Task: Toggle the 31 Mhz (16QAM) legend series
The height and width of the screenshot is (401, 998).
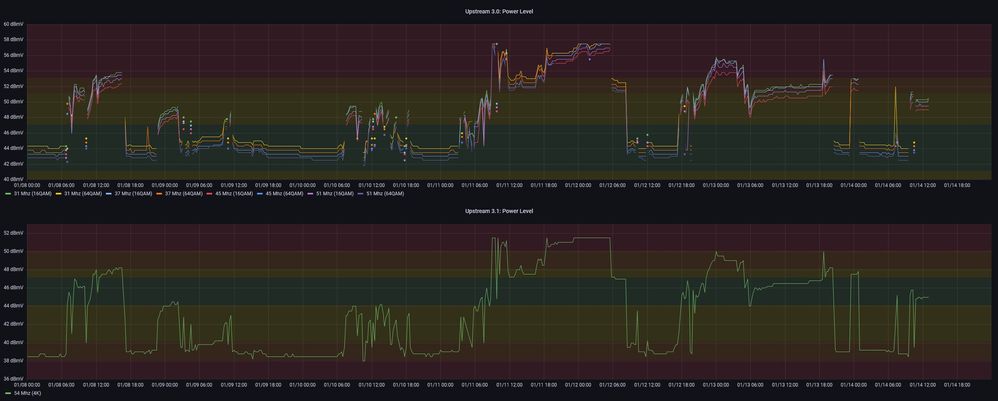Action: point(34,193)
